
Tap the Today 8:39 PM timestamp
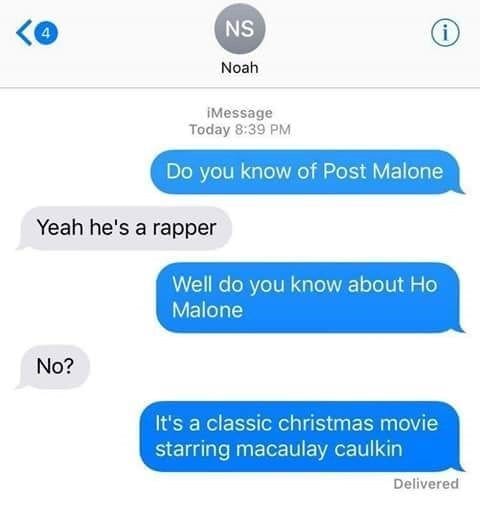pyautogui.click(x=240, y=129)
